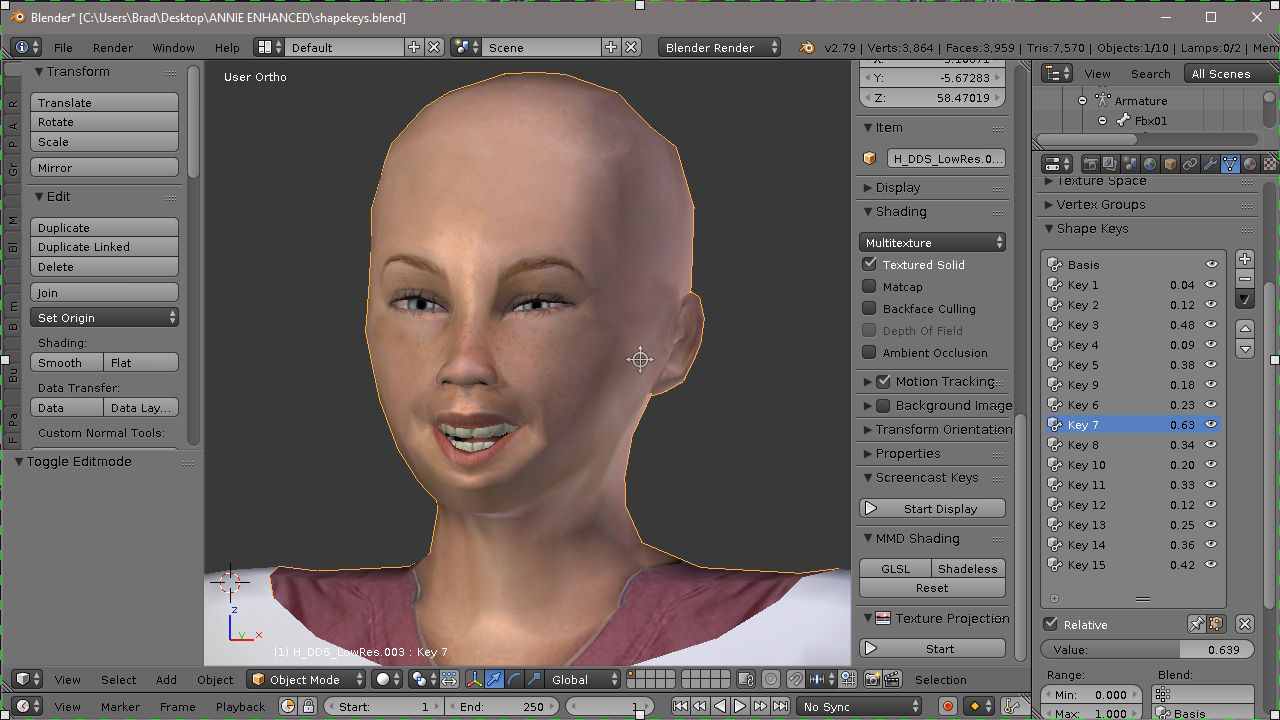
Task: Click the Duplicate Linked button
Action: click(x=104, y=247)
